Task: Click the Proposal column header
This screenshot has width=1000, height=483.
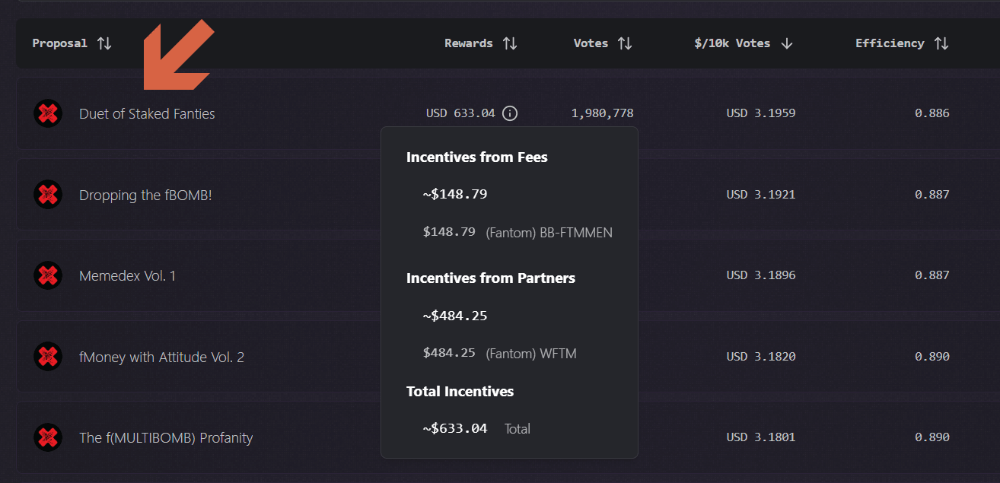Action: pos(60,43)
